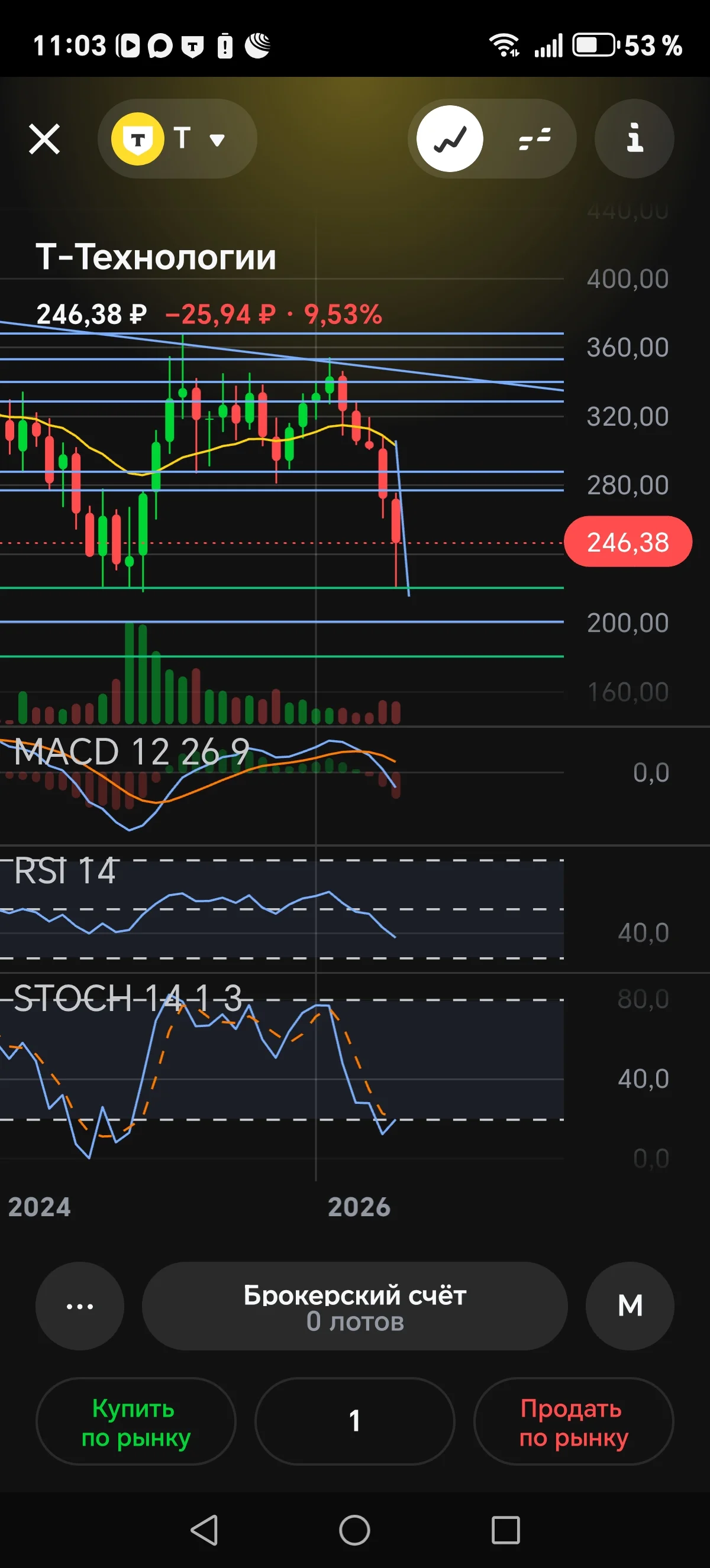
Task: Tap the 320,00 price axis label
Action: (x=628, y=416)
